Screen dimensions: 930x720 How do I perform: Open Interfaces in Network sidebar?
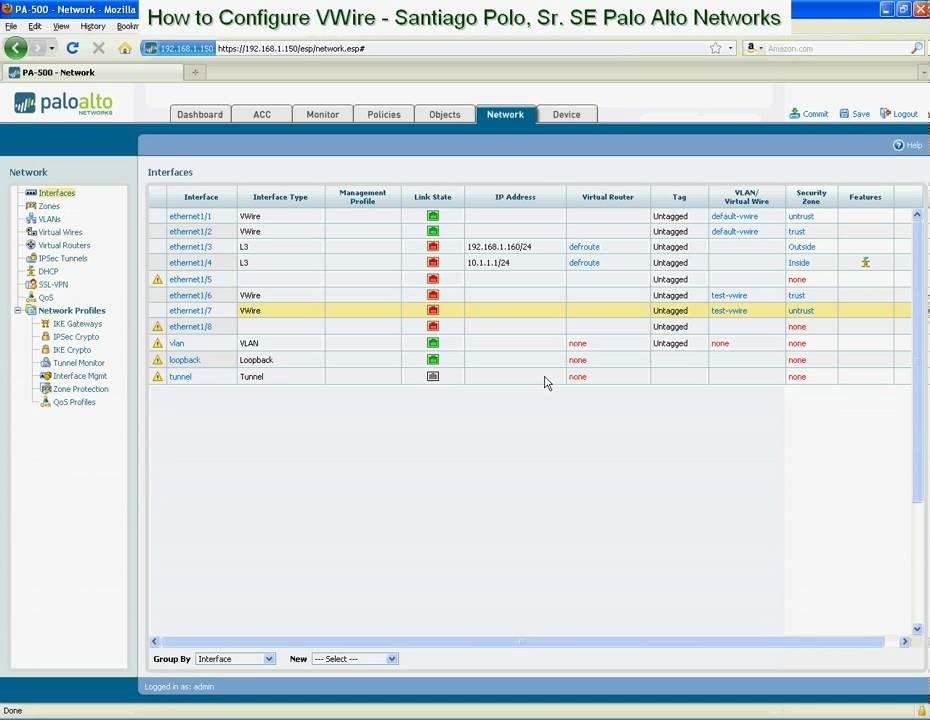[56, 193]
